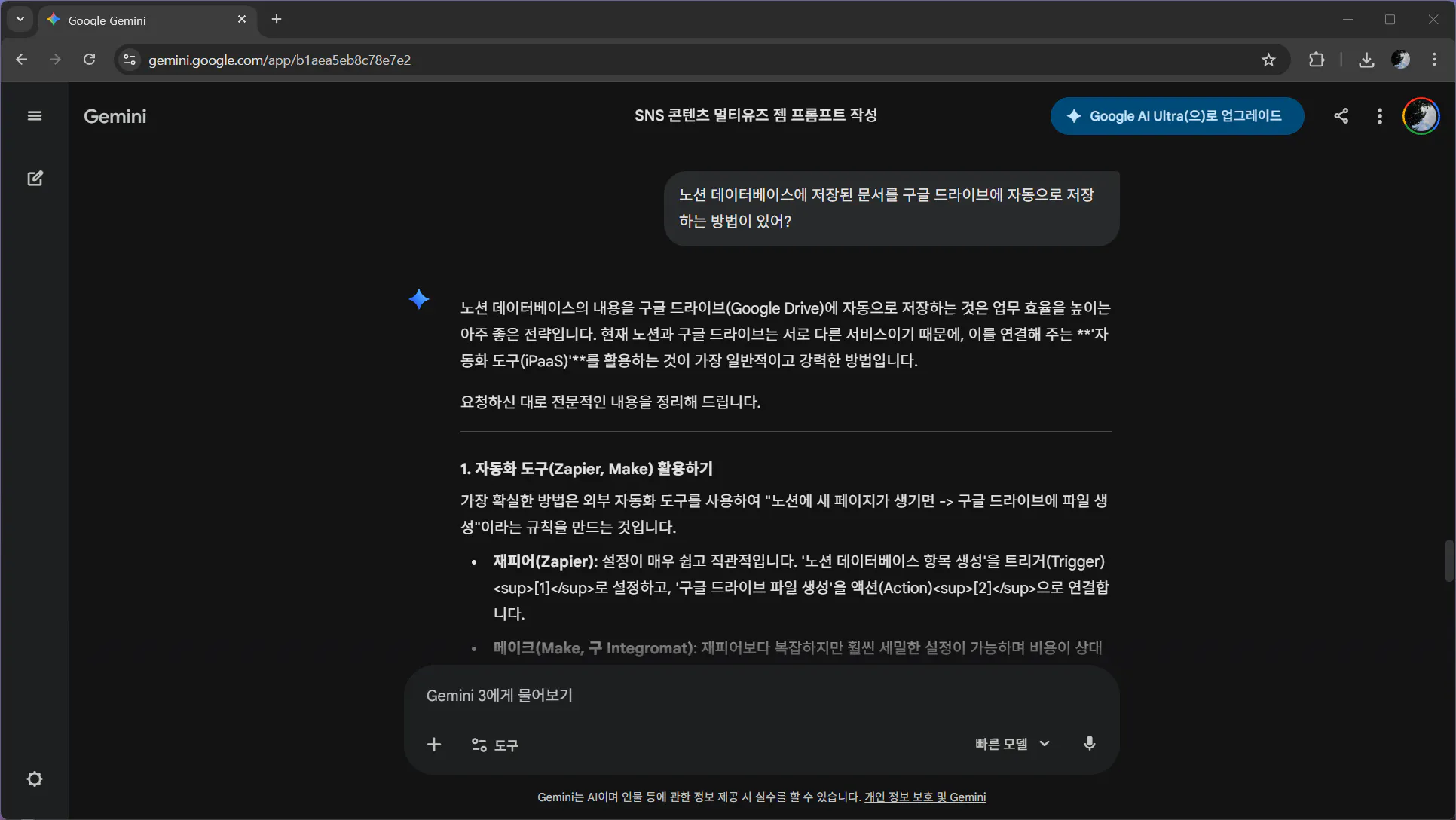
Task: Click sentence 요청하신 대로 전문적인 내용을 정리해 드립니다
Action: click(610, 402)
